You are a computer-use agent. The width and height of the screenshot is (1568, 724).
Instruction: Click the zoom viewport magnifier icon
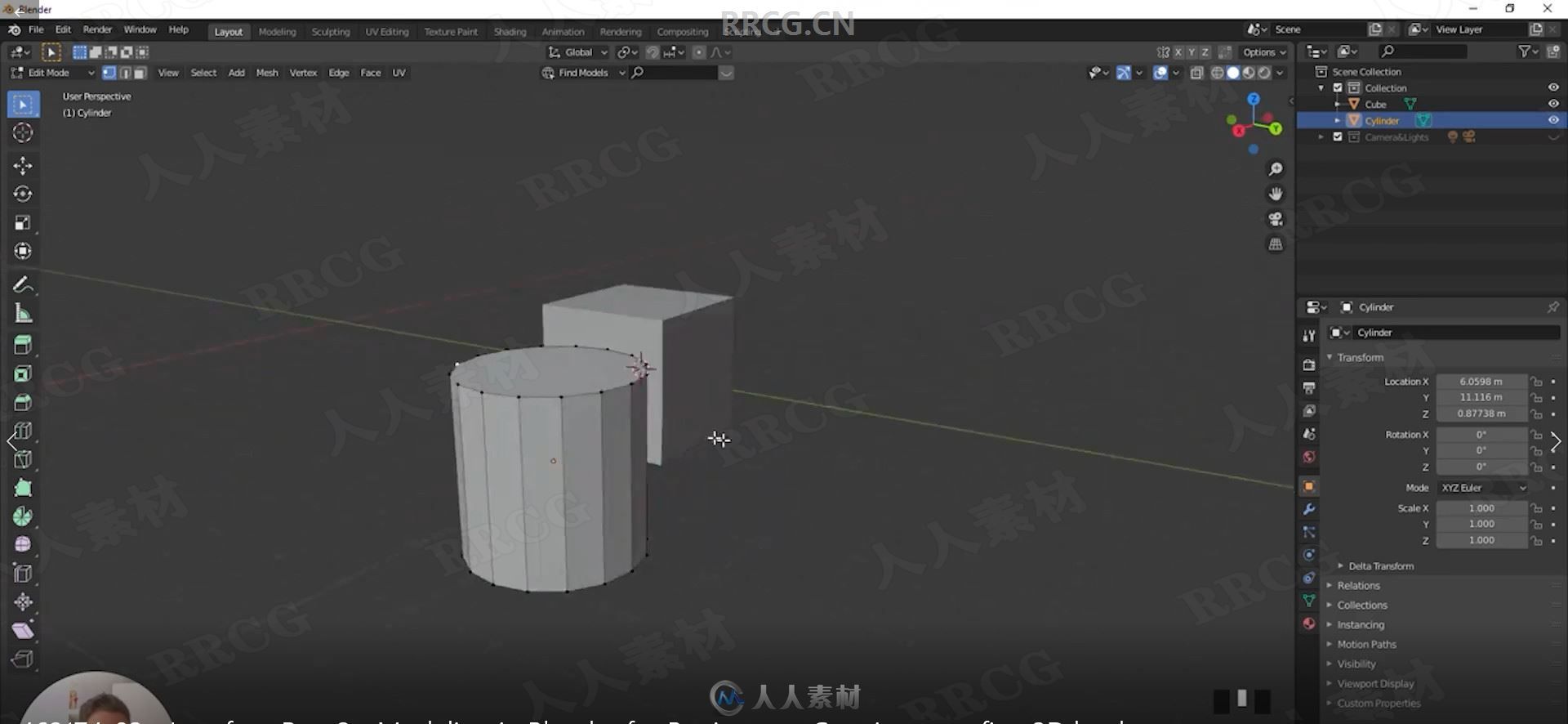[1275, 169]
